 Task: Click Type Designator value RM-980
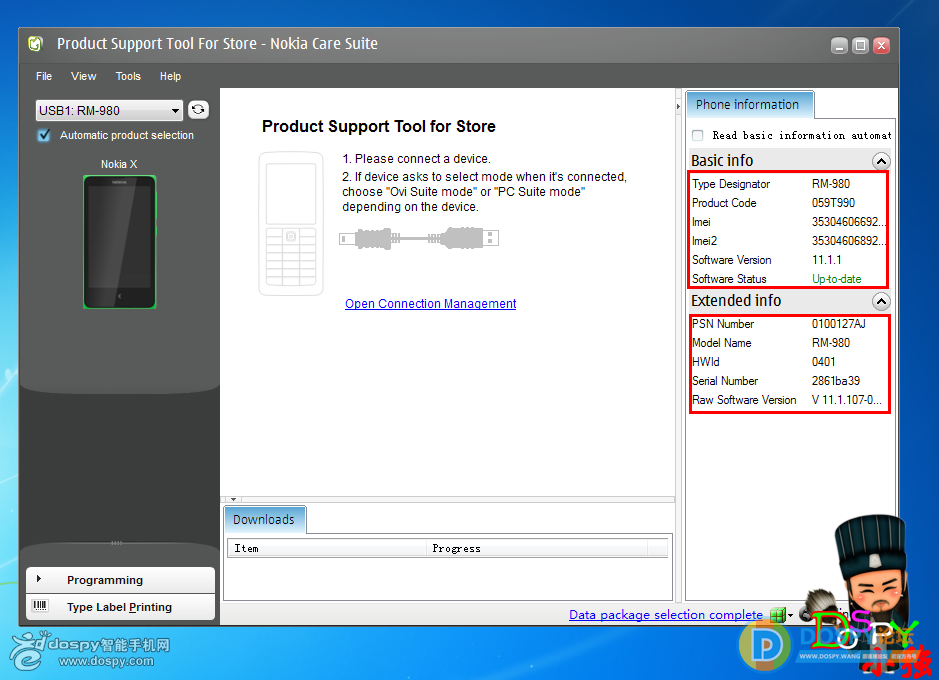coord(831,184)
